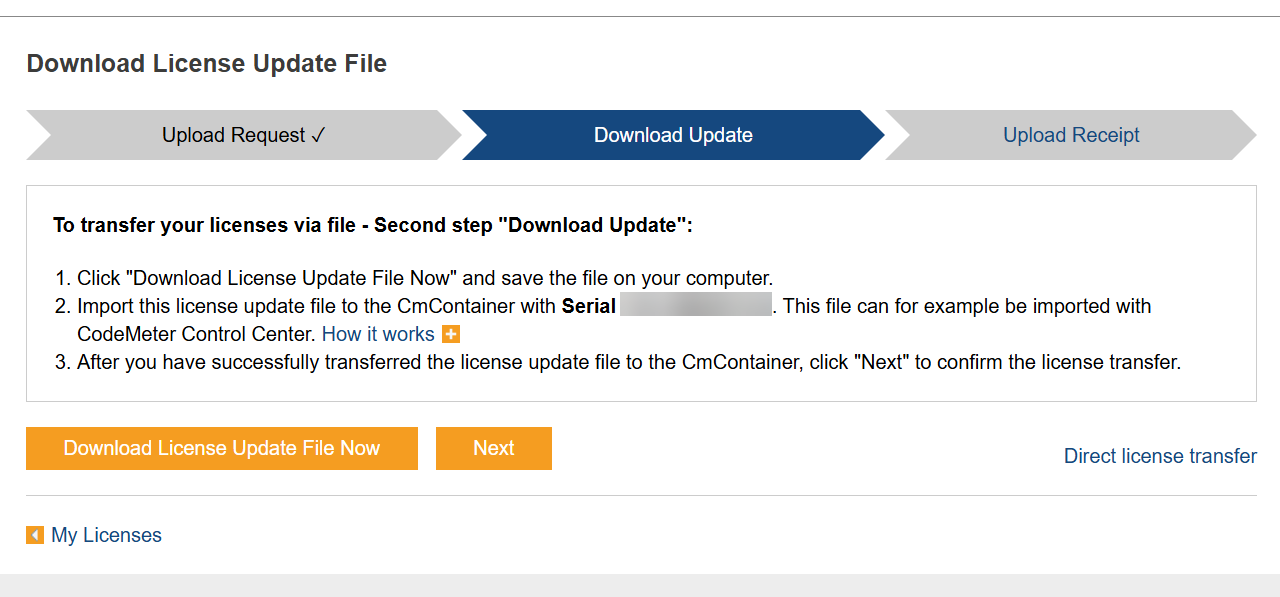1280x597 pixels.
Task: Click the orange back-arrow icon before My Licenses
Action: [x=35, y=535]
